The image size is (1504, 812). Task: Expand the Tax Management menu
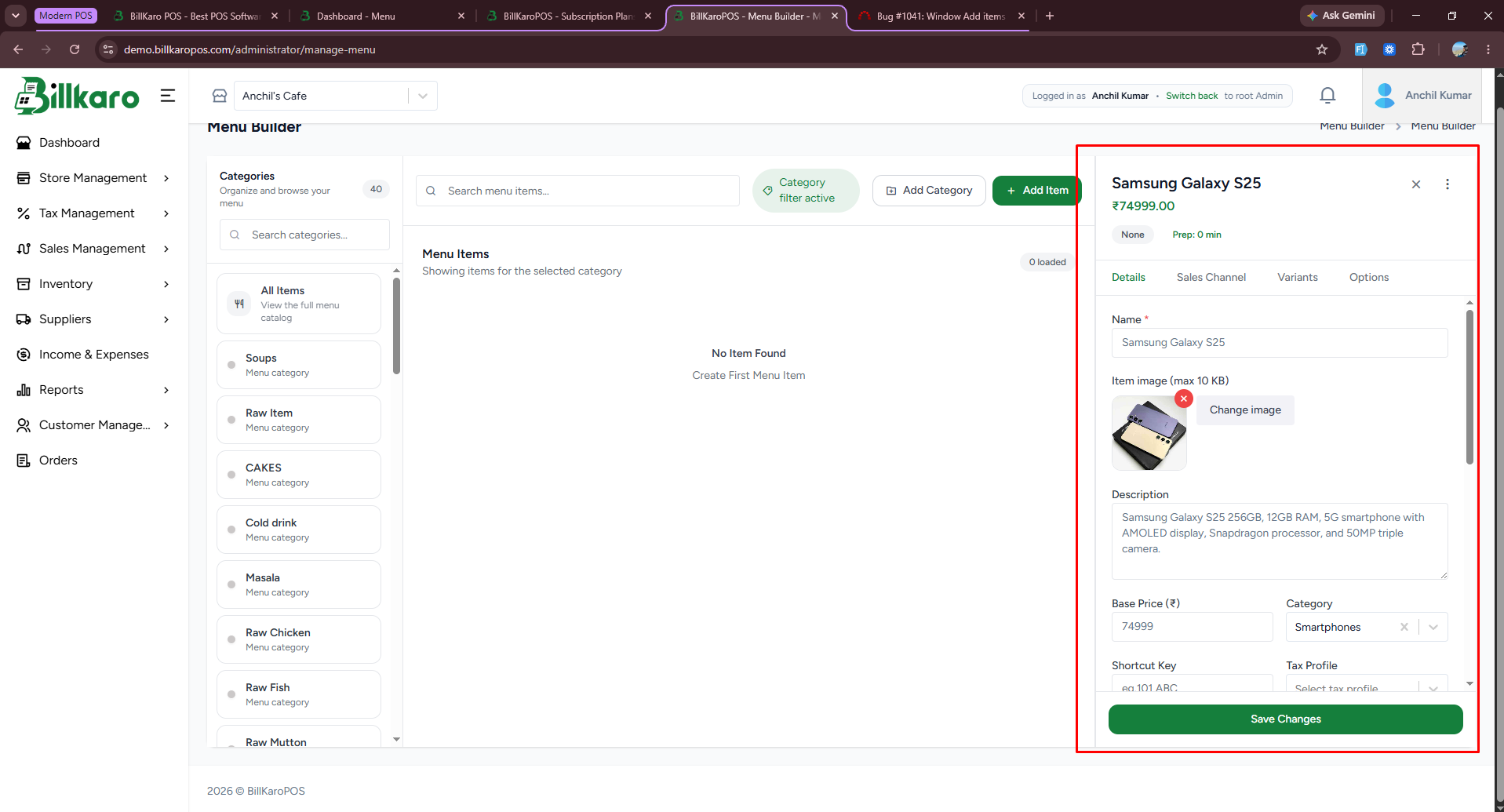click(94, 213)
